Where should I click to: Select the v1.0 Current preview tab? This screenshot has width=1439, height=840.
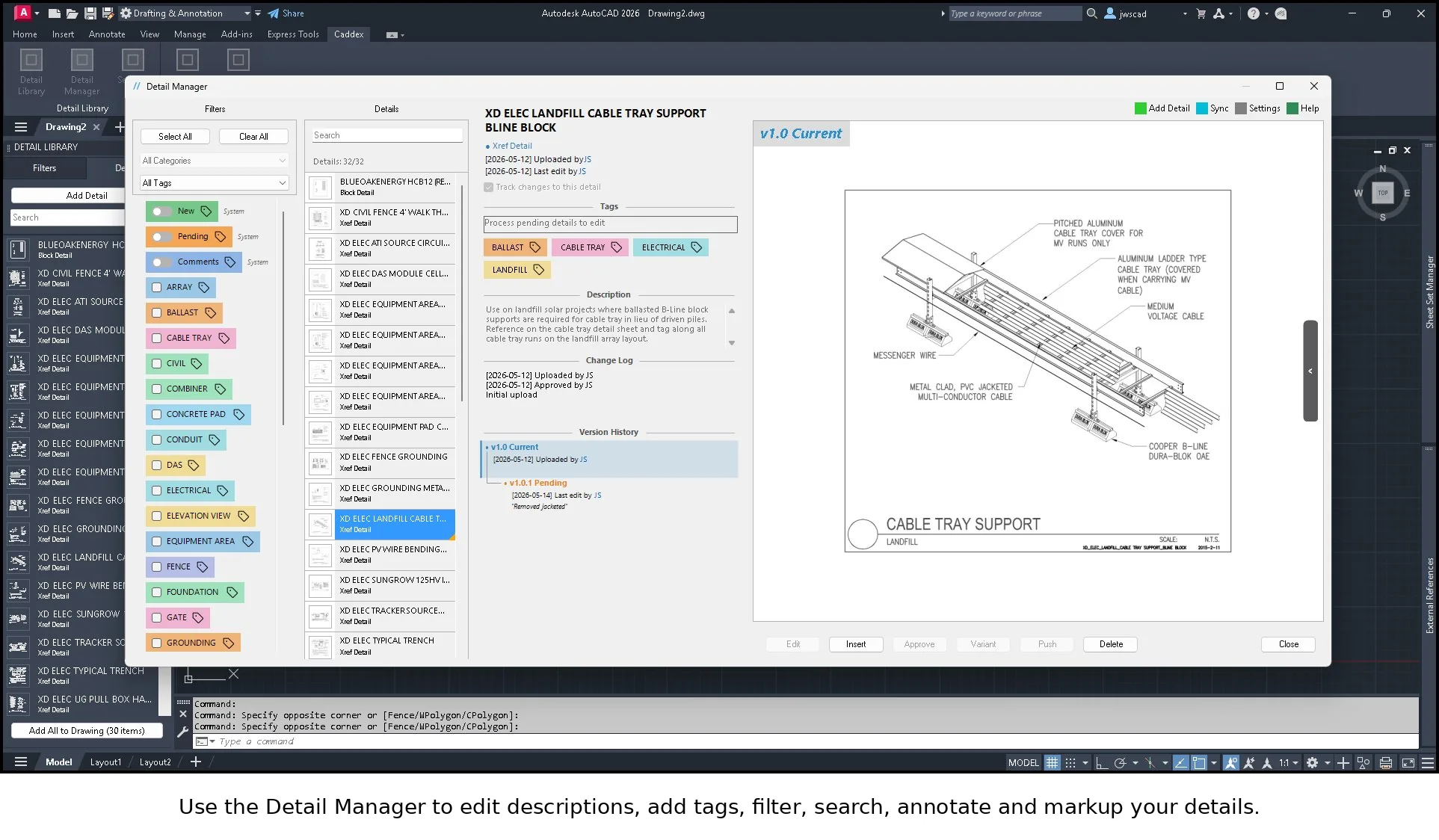(x=801, y=134)
